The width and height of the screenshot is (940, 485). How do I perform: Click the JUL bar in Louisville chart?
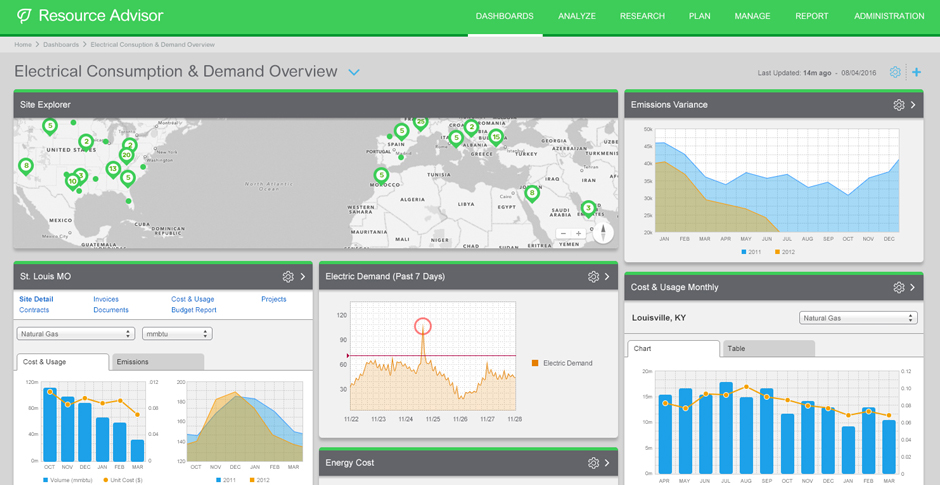(726, 428)
